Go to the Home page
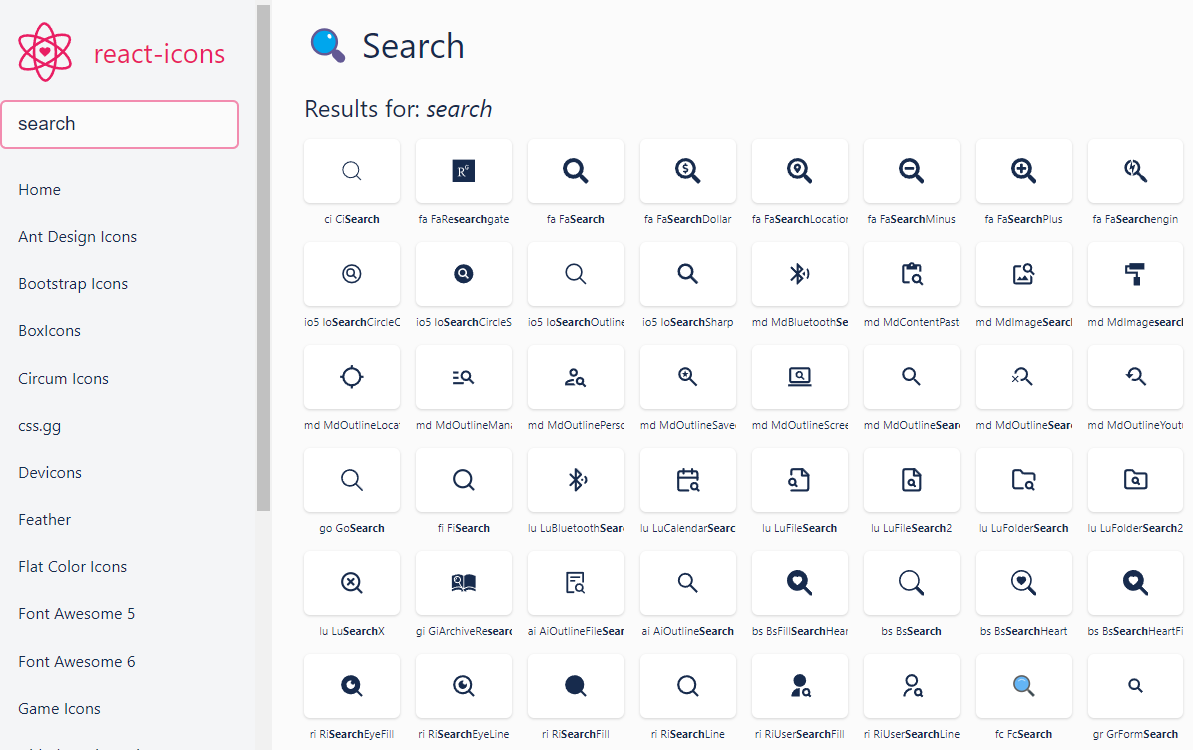Screen dimensions: 1193x750 pos(39,189)
